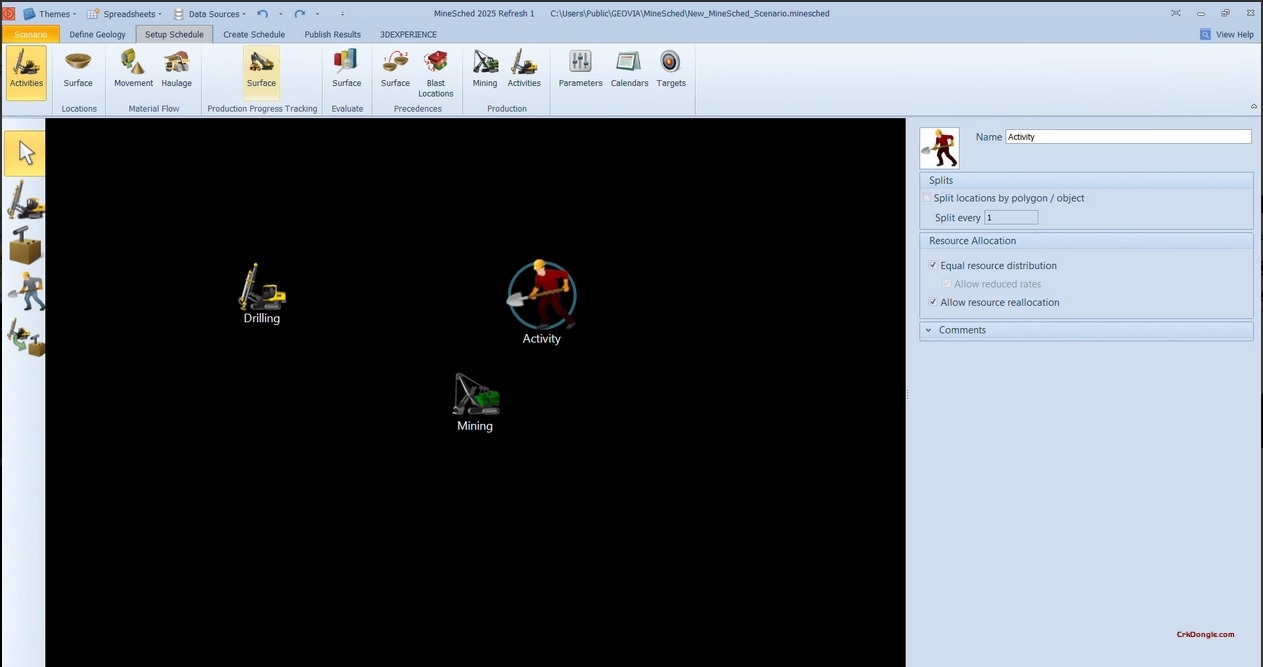Image resolution: width=1263 pixels, height=667 pixels.
Task: Open the Define Geology ribbon tab
Action: coord(96,34)
